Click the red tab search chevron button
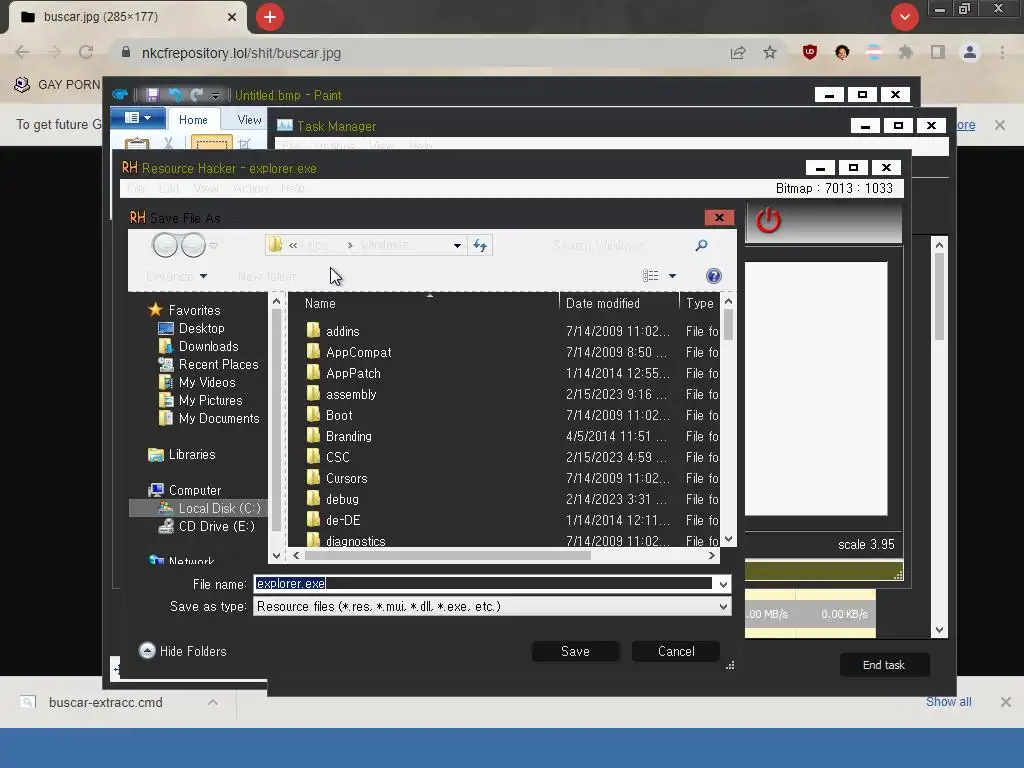Screen dimensions: 1024x768 905,17
